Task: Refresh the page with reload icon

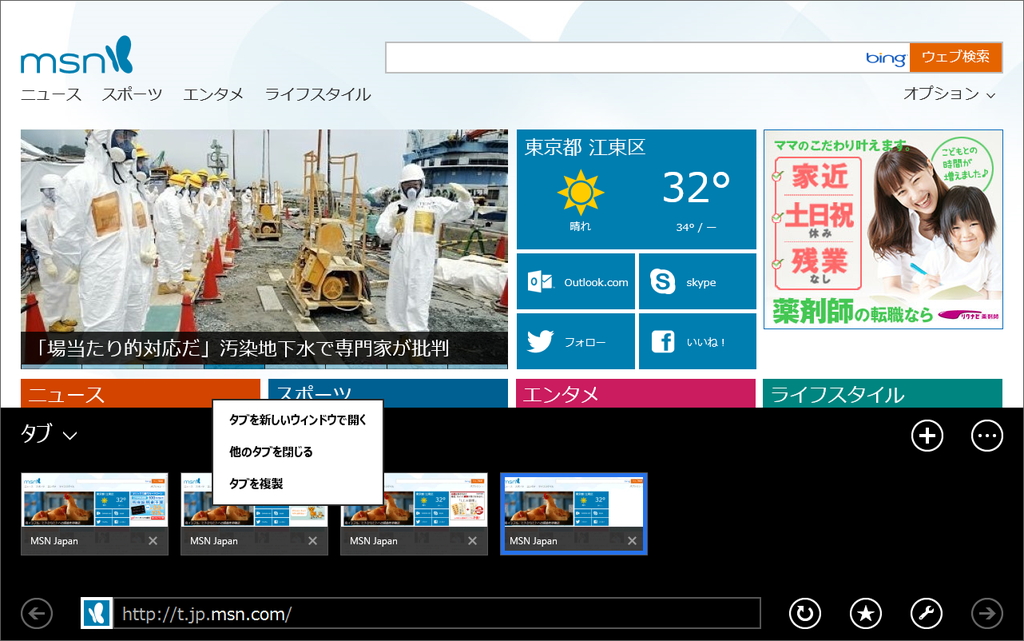Action: click(805, 614)
